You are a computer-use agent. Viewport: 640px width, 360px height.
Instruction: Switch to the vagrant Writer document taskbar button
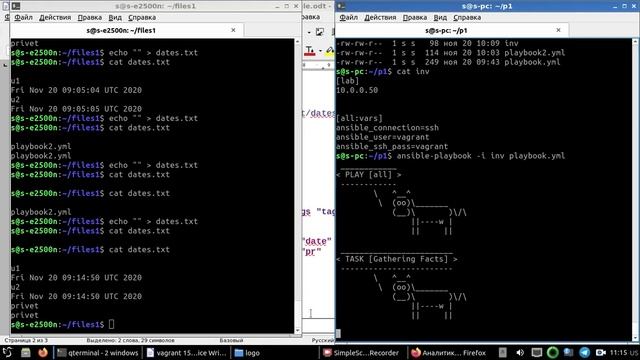click(x=187, y=353)
